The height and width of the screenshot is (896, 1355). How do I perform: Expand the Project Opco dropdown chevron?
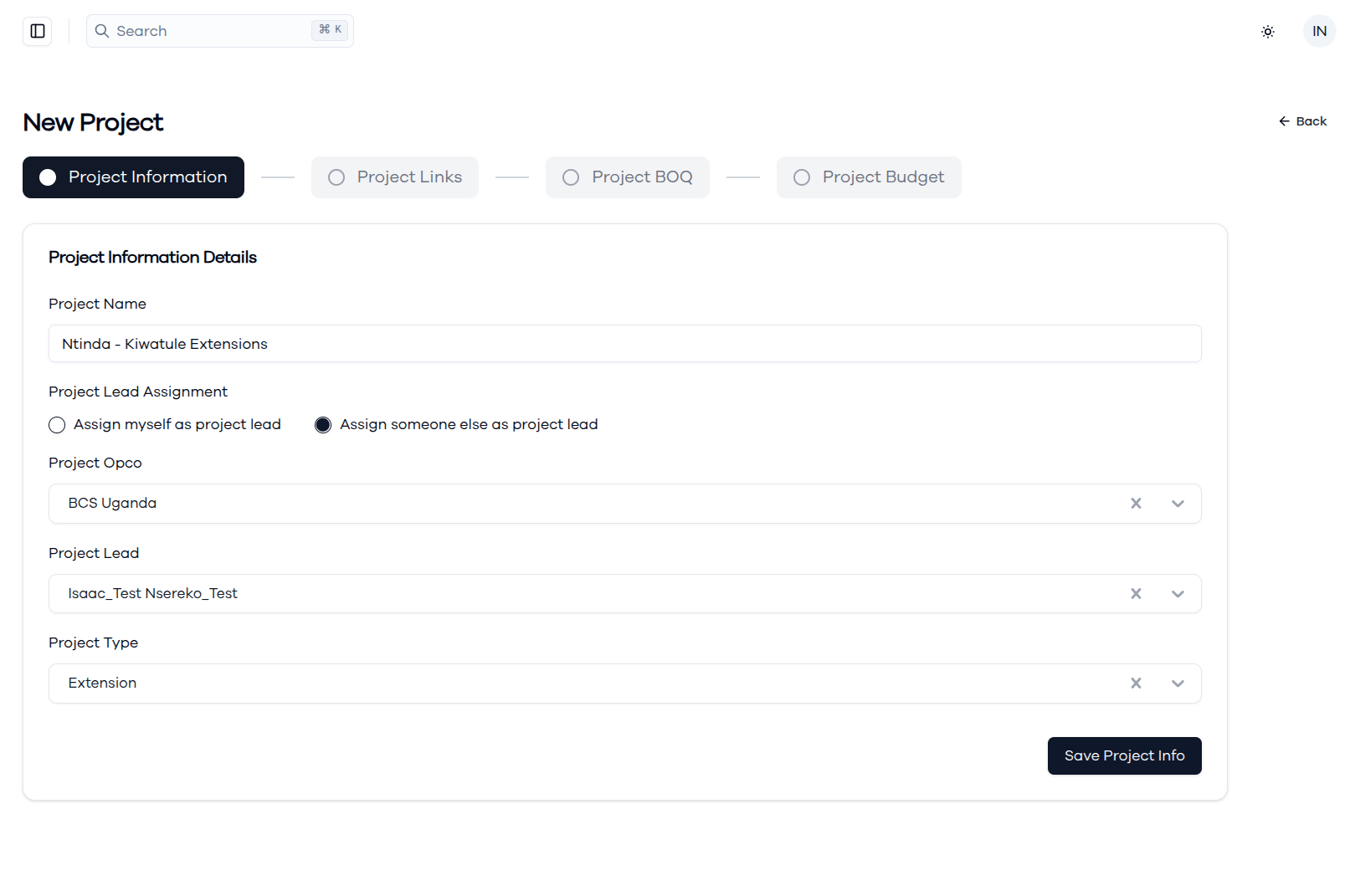[1178, 504]
